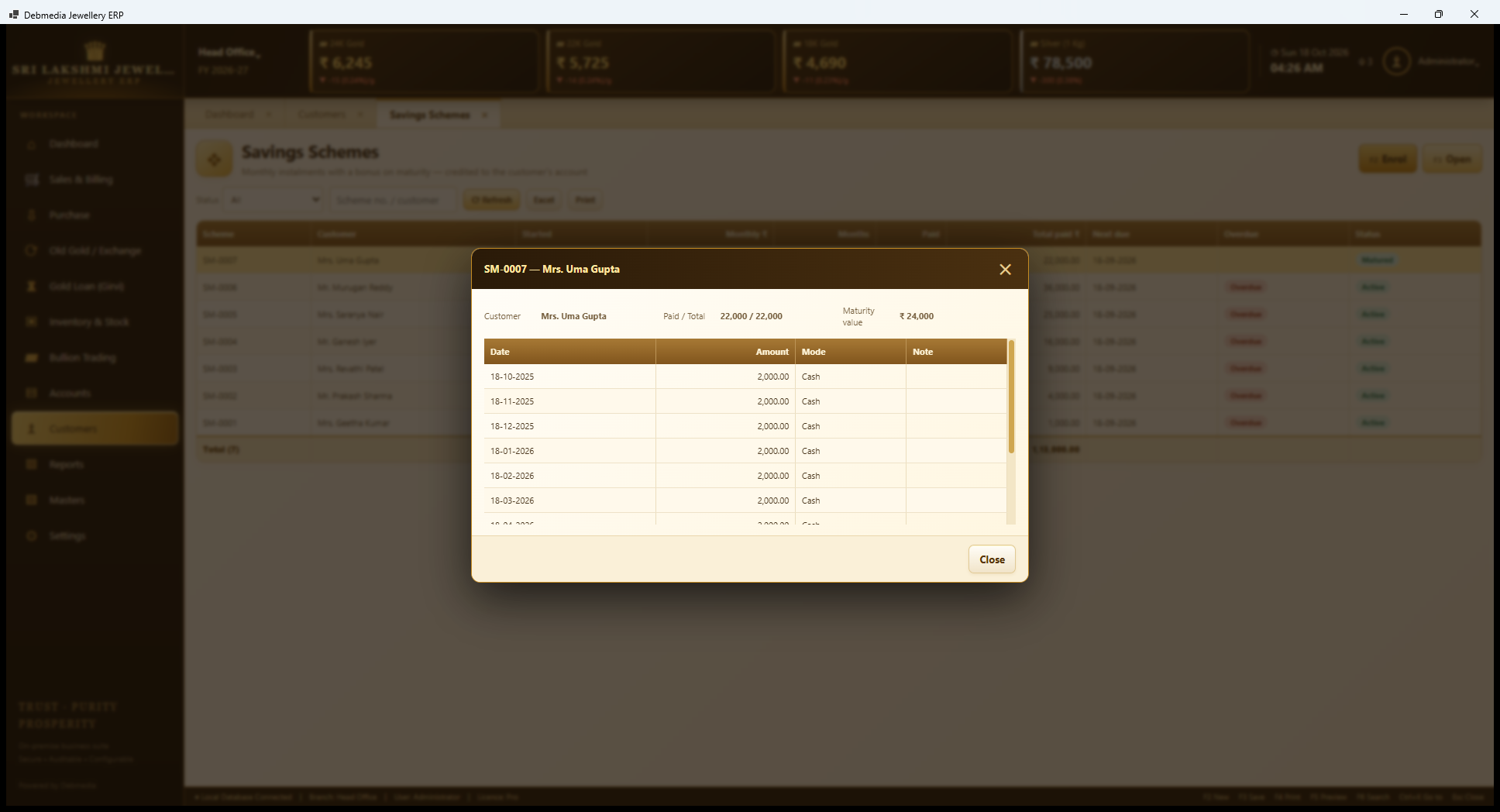Click the Note column header
This screenshot has height=812, width=1500.
(956, 352)
